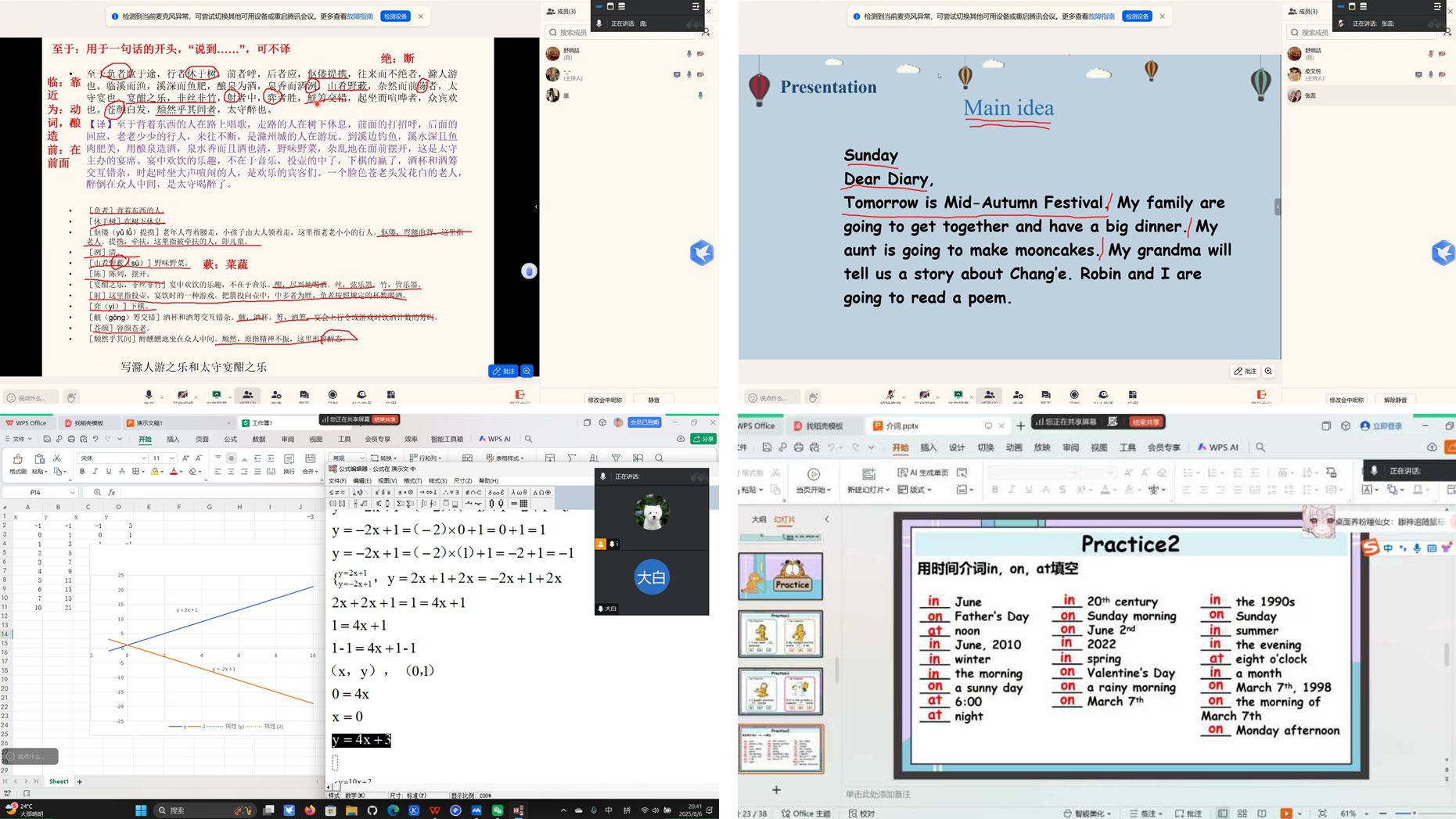Click the search magnifier beside WPS AI in presentation

[x=1260, y=447]
